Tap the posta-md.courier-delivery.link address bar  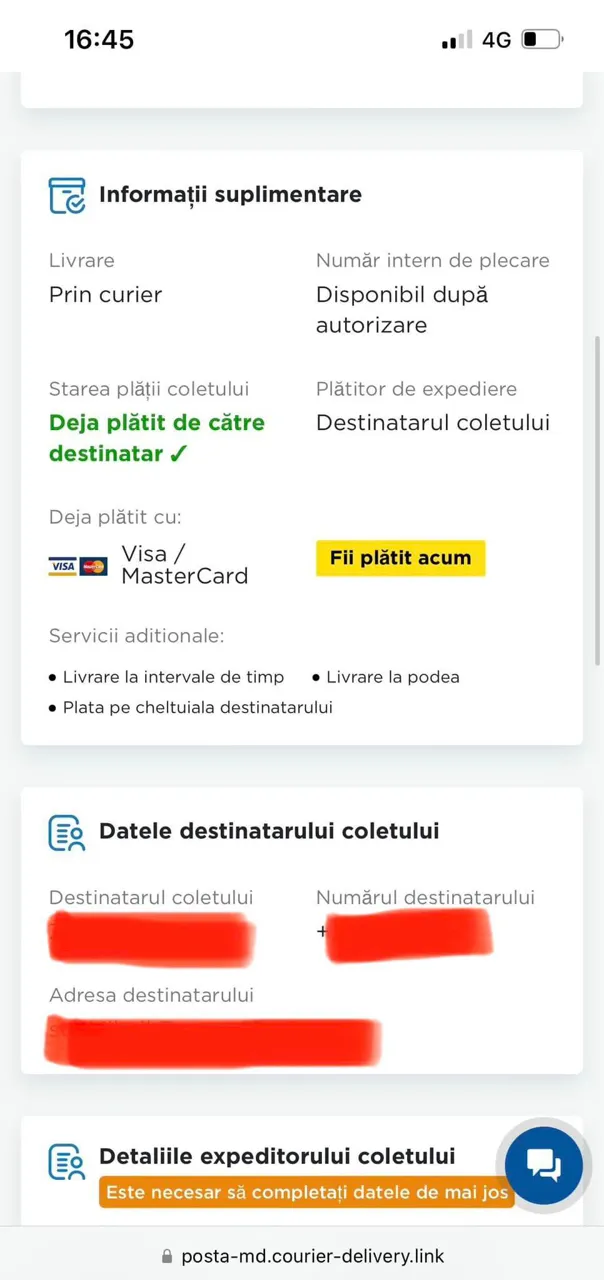coord(312,1256)
